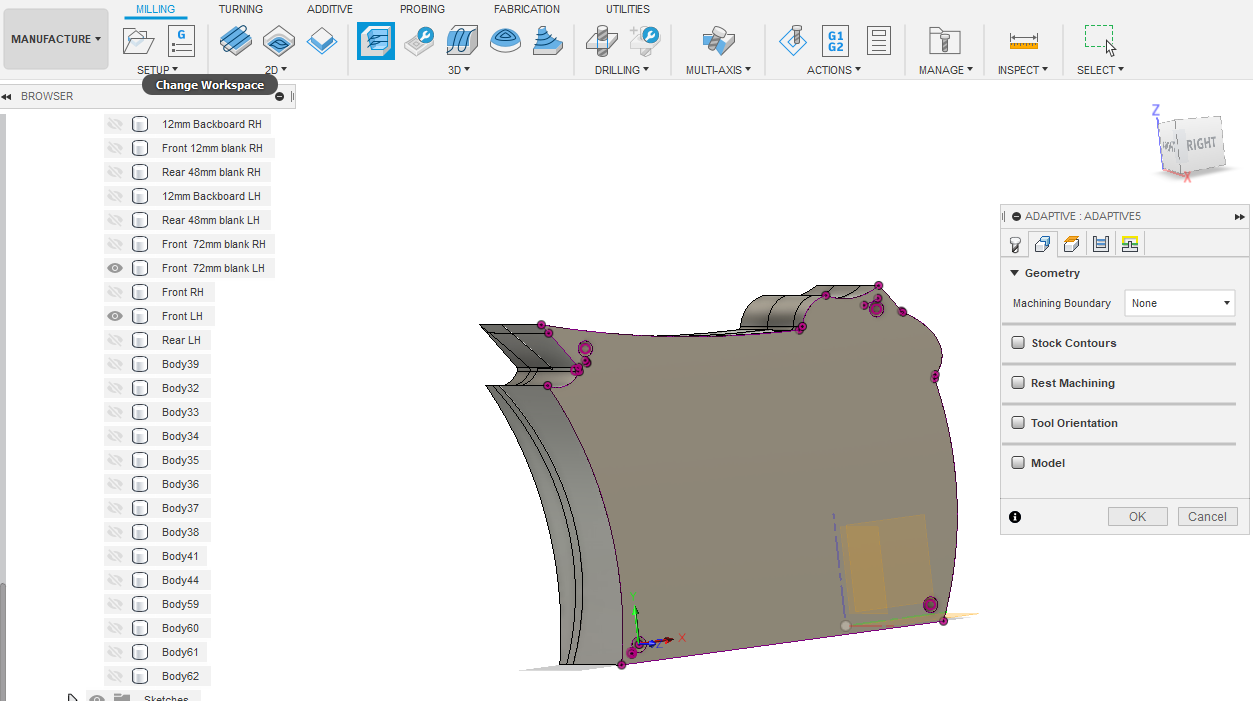The image size is (1253, 701).
Task: Expand the Multi-Axis menu dropdown
Action: pyautogui.click(x=718, y=70)
